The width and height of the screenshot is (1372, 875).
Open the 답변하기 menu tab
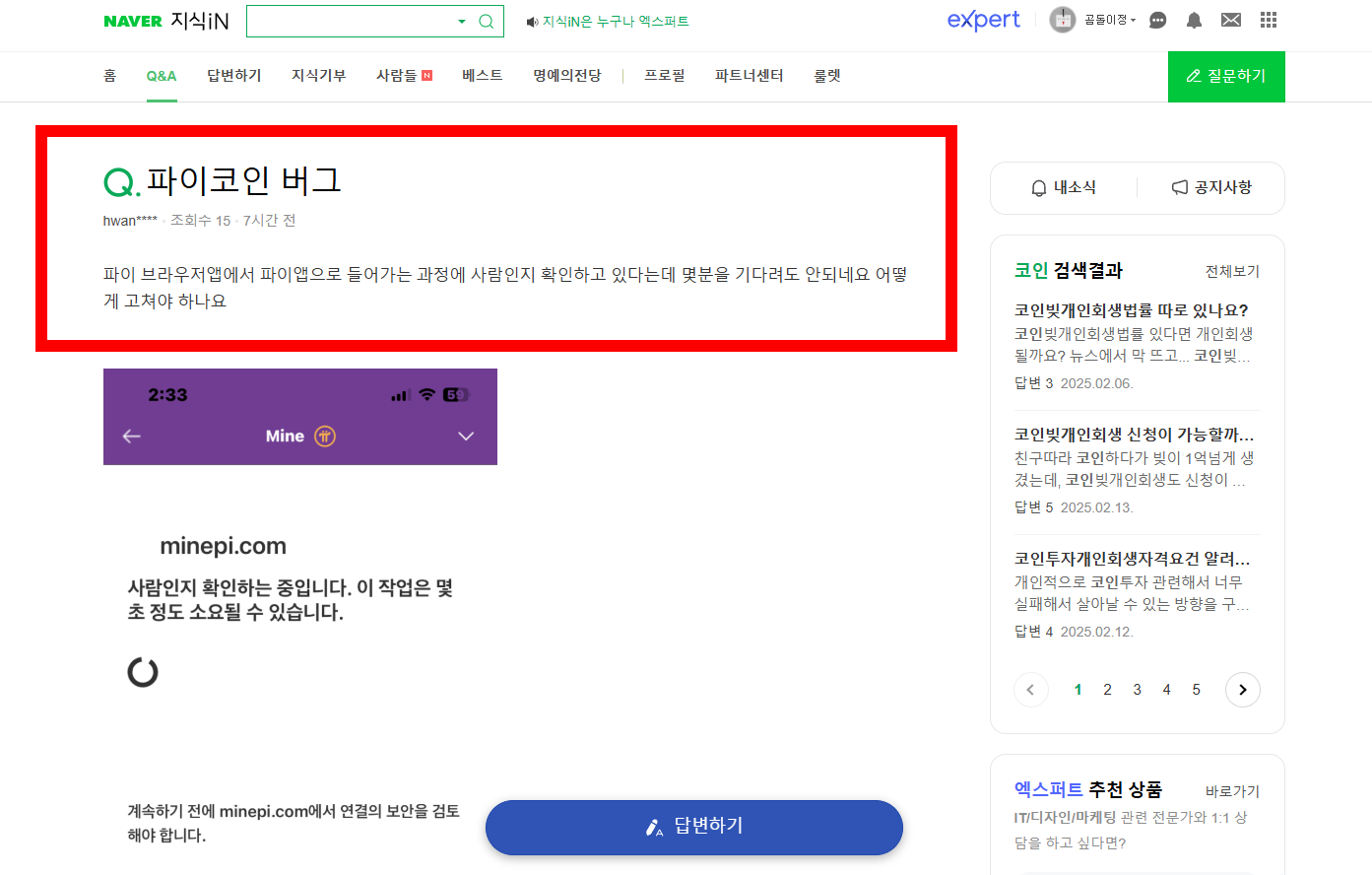click(234, 76)
